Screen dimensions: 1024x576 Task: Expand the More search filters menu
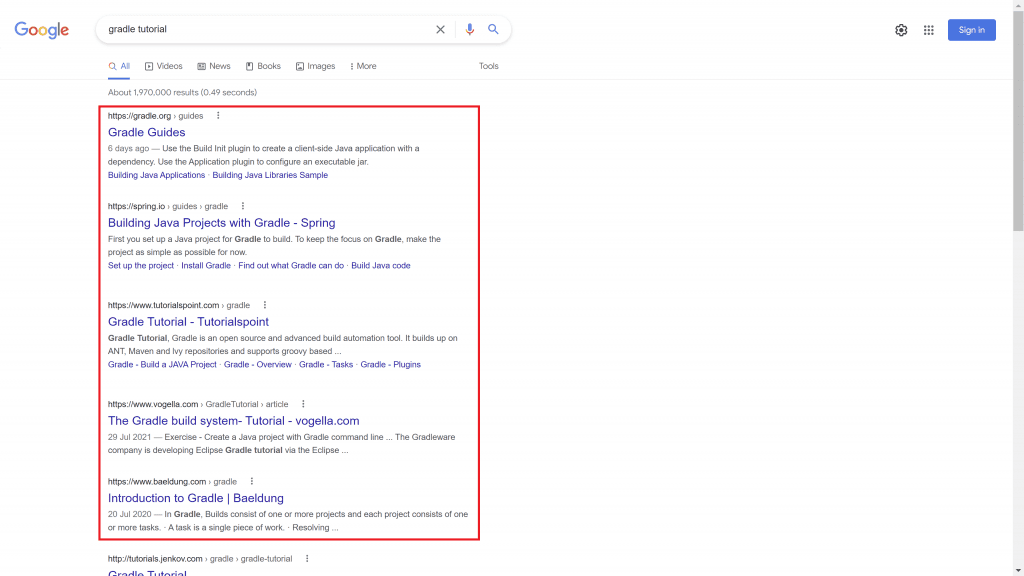tap(363, 66)
